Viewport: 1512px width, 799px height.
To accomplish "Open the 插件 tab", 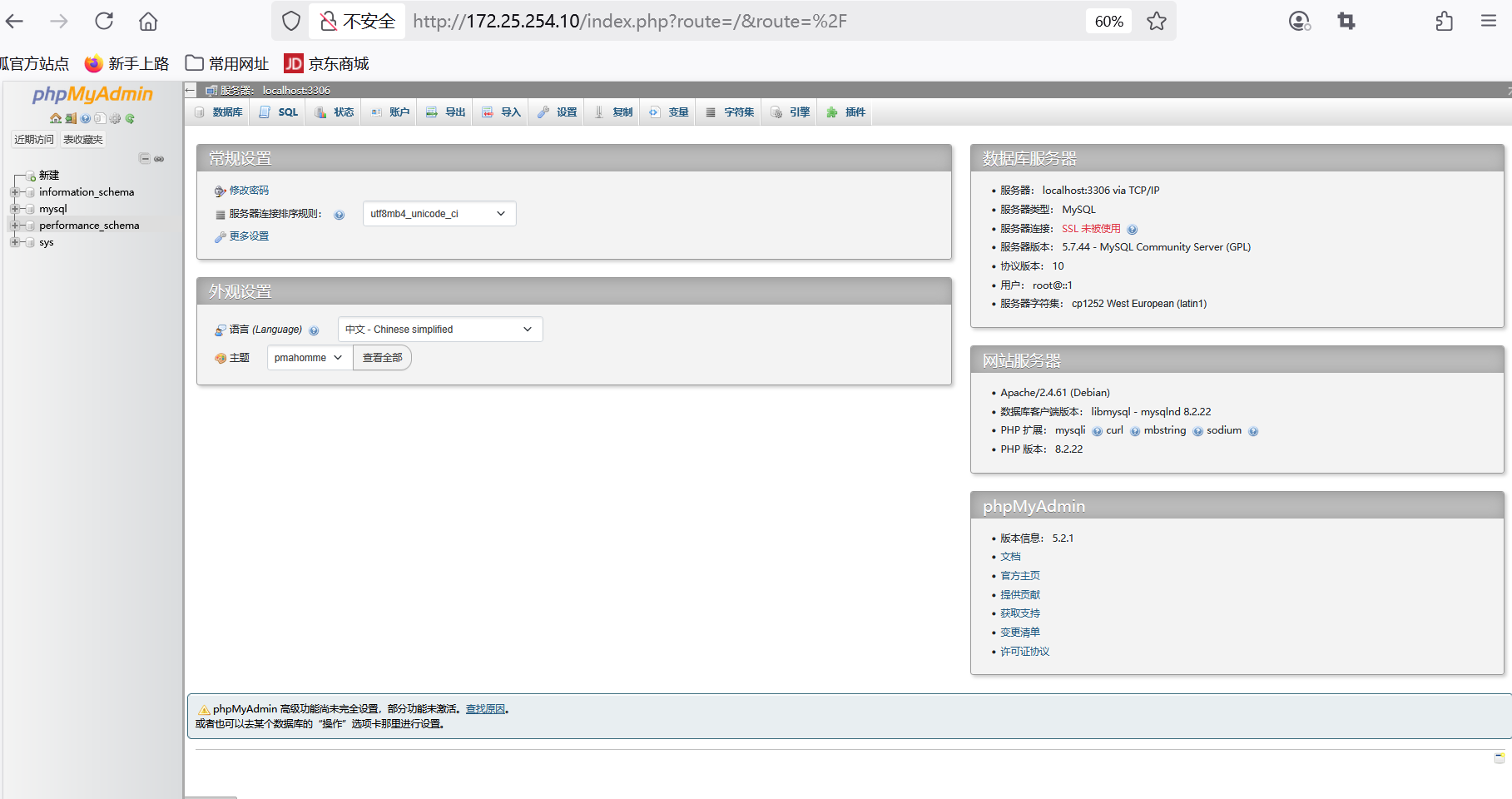I will tap(845, 112).
